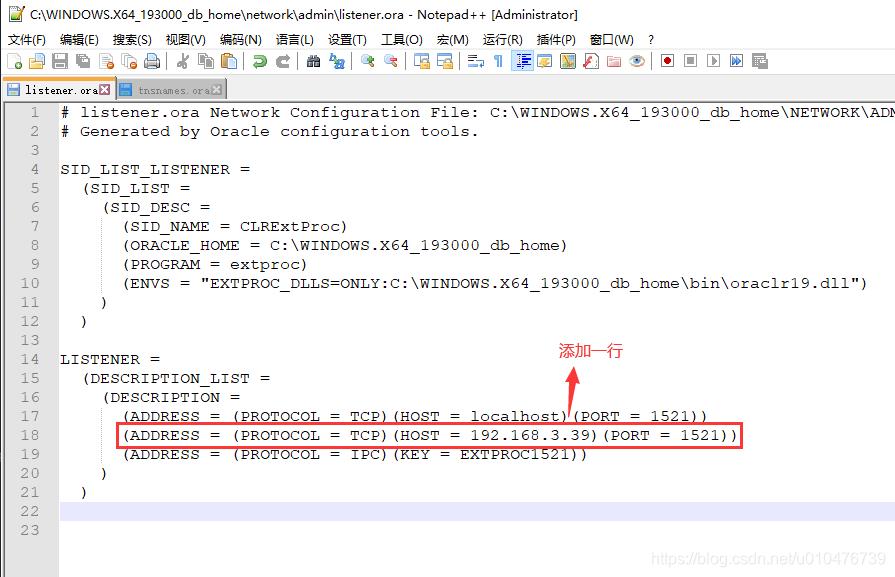Close the listener.ora tab
The height and width of the screenshot is (577, 895).
click(x=104, y=90)
